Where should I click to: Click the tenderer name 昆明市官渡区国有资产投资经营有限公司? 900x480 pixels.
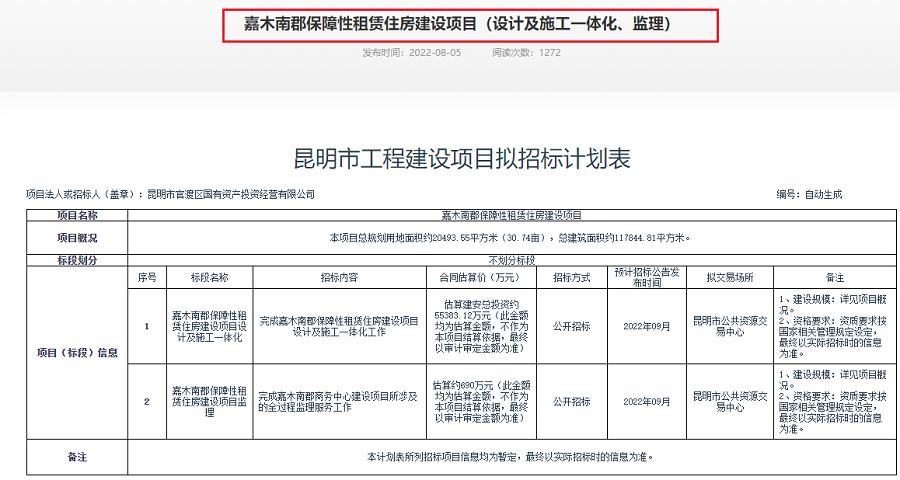[229, 194]
